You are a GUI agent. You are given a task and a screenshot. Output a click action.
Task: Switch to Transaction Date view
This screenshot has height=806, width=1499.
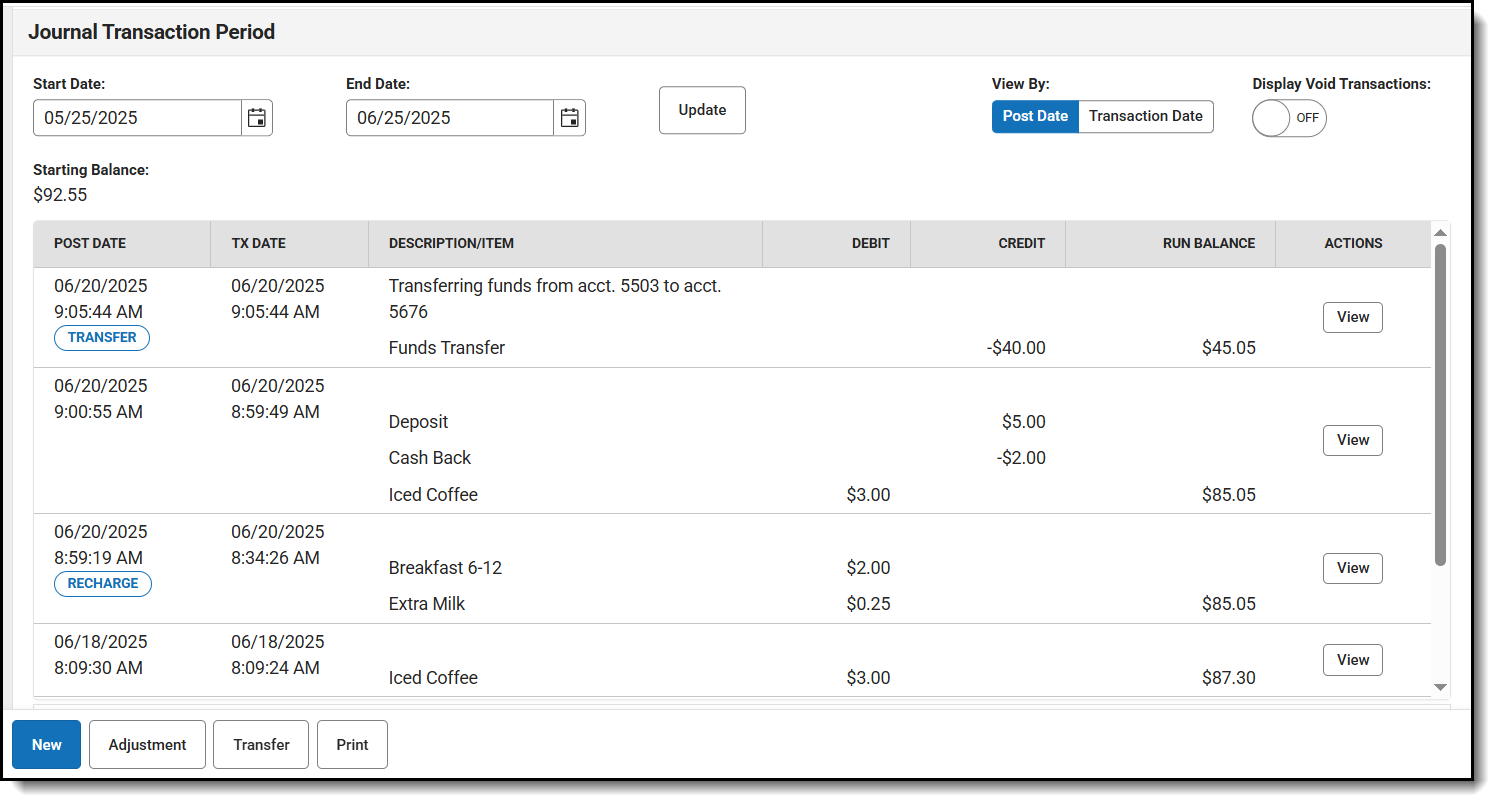coord(1146,116)
